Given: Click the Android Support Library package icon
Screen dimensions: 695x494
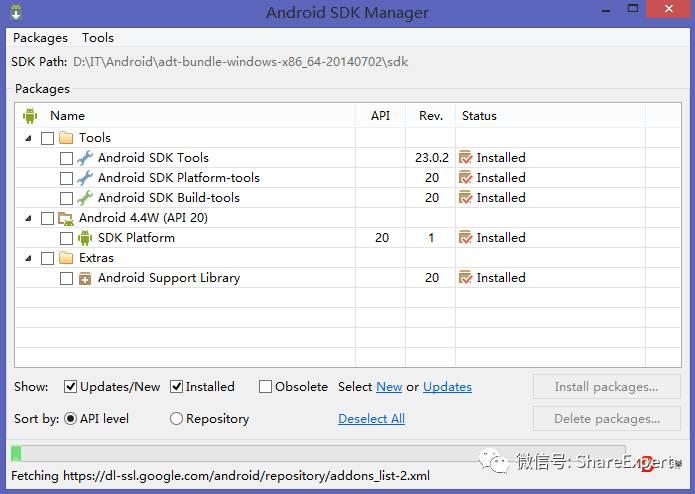Looking at the screenshot, I should click(85, 278).
